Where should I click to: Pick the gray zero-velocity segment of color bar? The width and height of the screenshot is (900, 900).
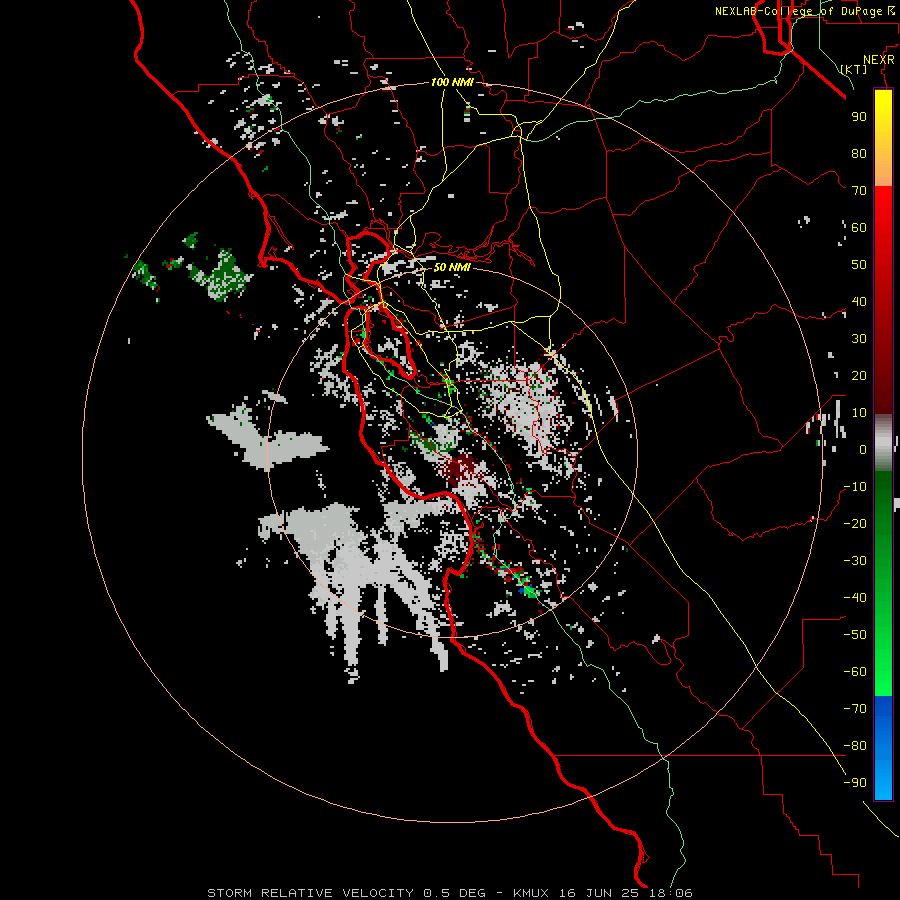883,443
